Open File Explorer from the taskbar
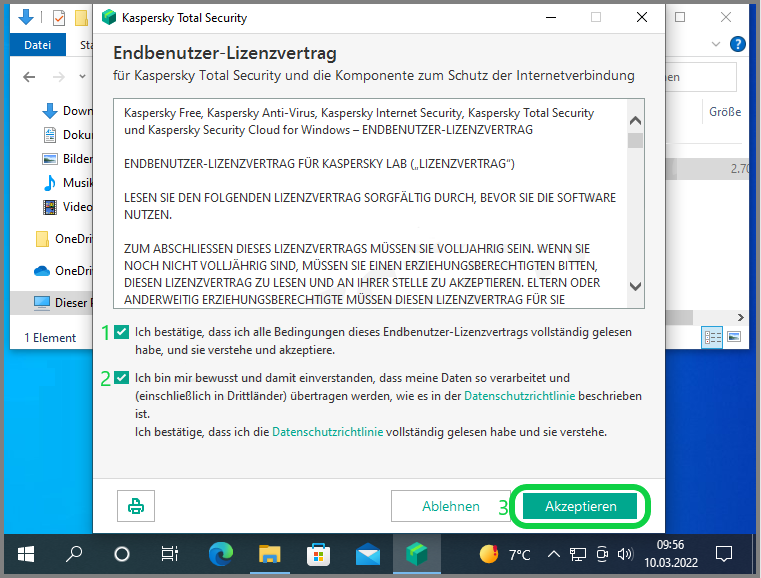The height and width of the screenshot is (578, 761). pyautogui.click(x=269, y=554)
